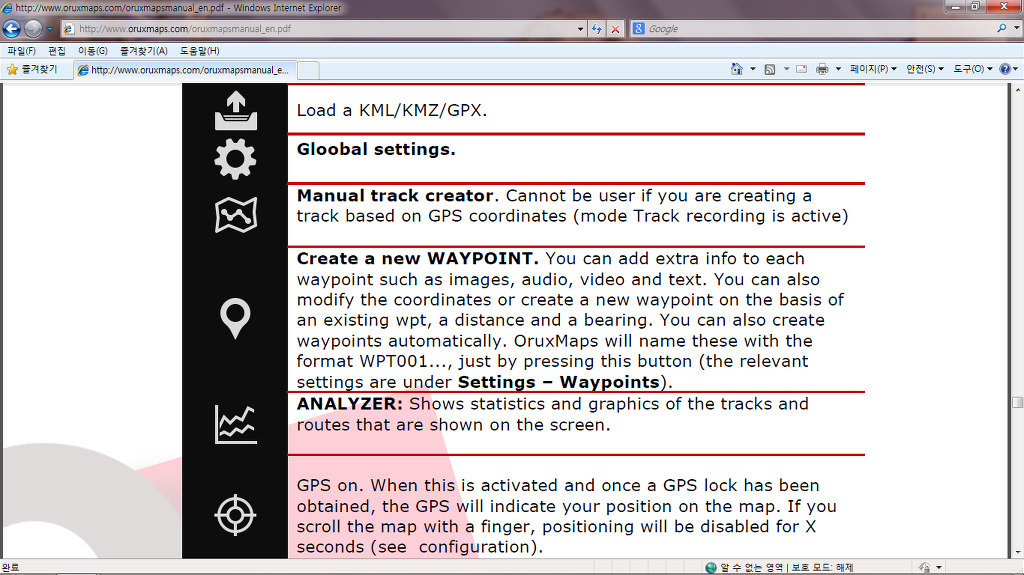Click the page icon in the address bar

tap(69, 29)
